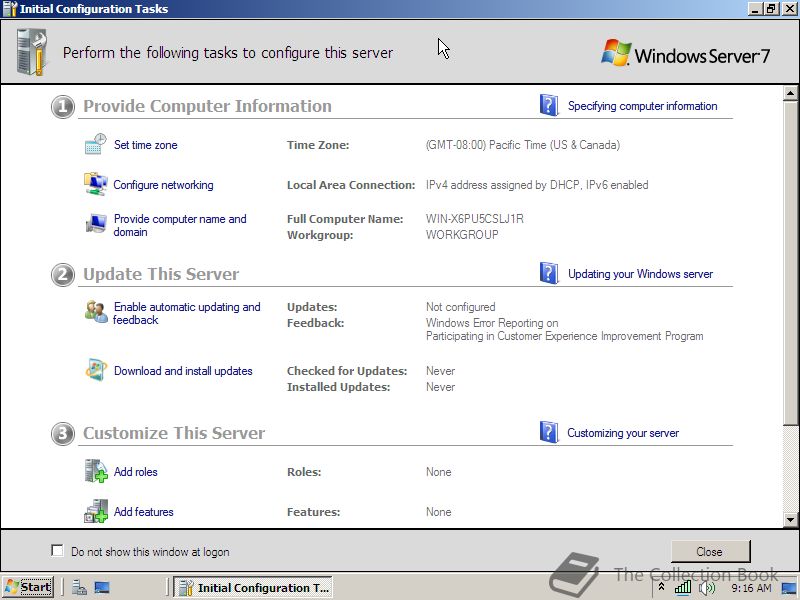
Task: Click the network status tray icon
Action: pyautogui.click(x=683, y=588)
